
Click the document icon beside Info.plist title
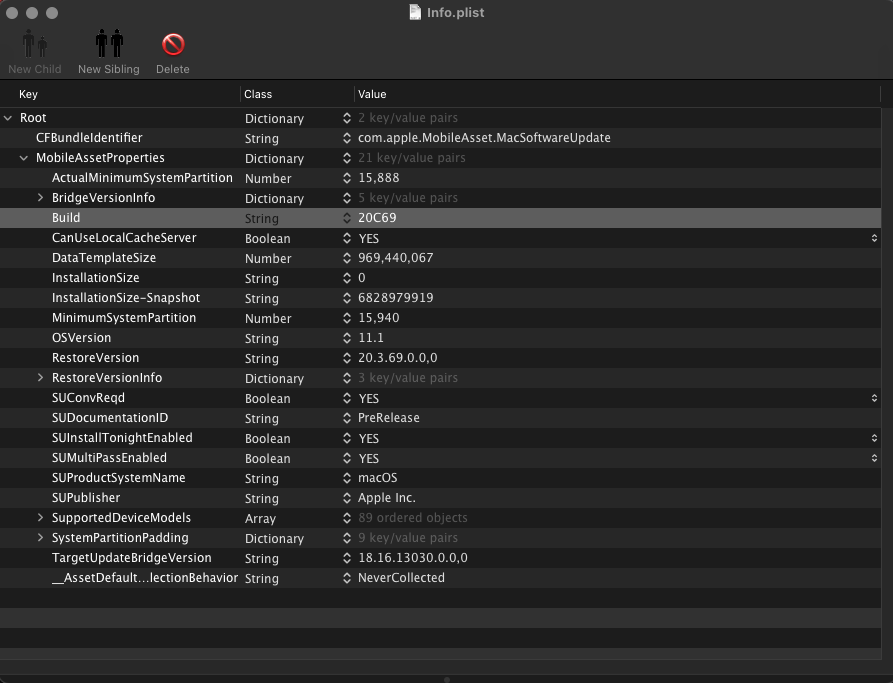click(414, 12)
